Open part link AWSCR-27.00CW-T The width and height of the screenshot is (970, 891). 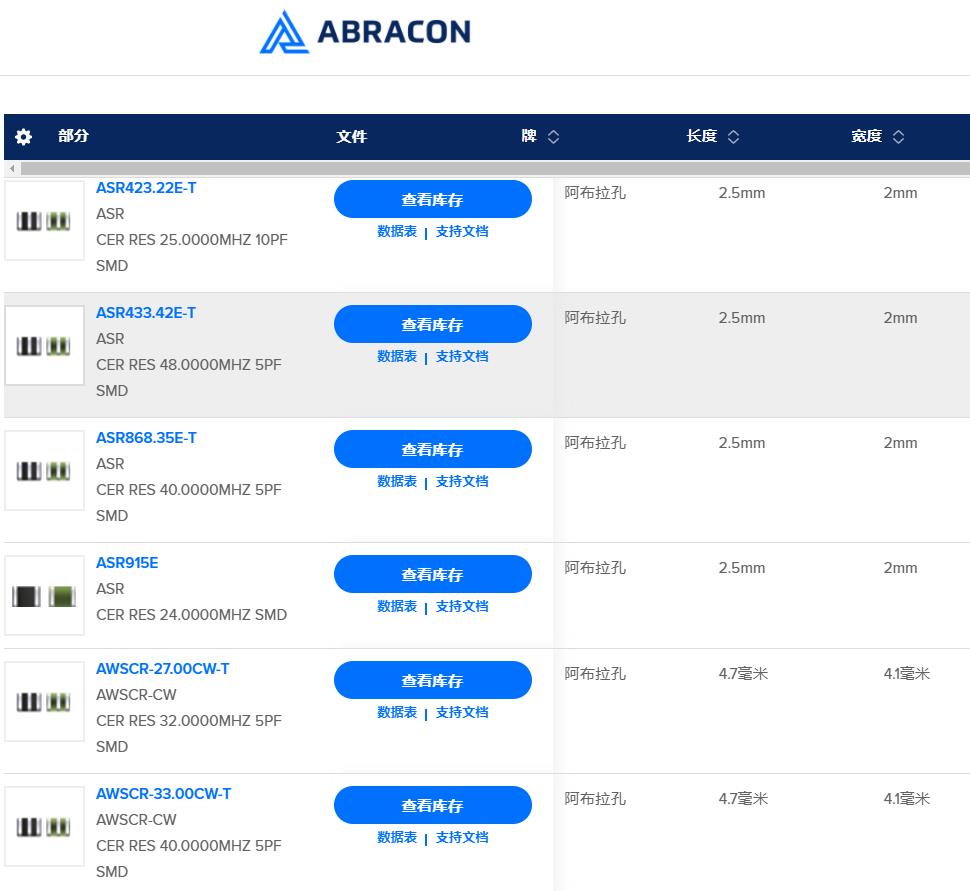pyautogui.click(x=163, y=669)
